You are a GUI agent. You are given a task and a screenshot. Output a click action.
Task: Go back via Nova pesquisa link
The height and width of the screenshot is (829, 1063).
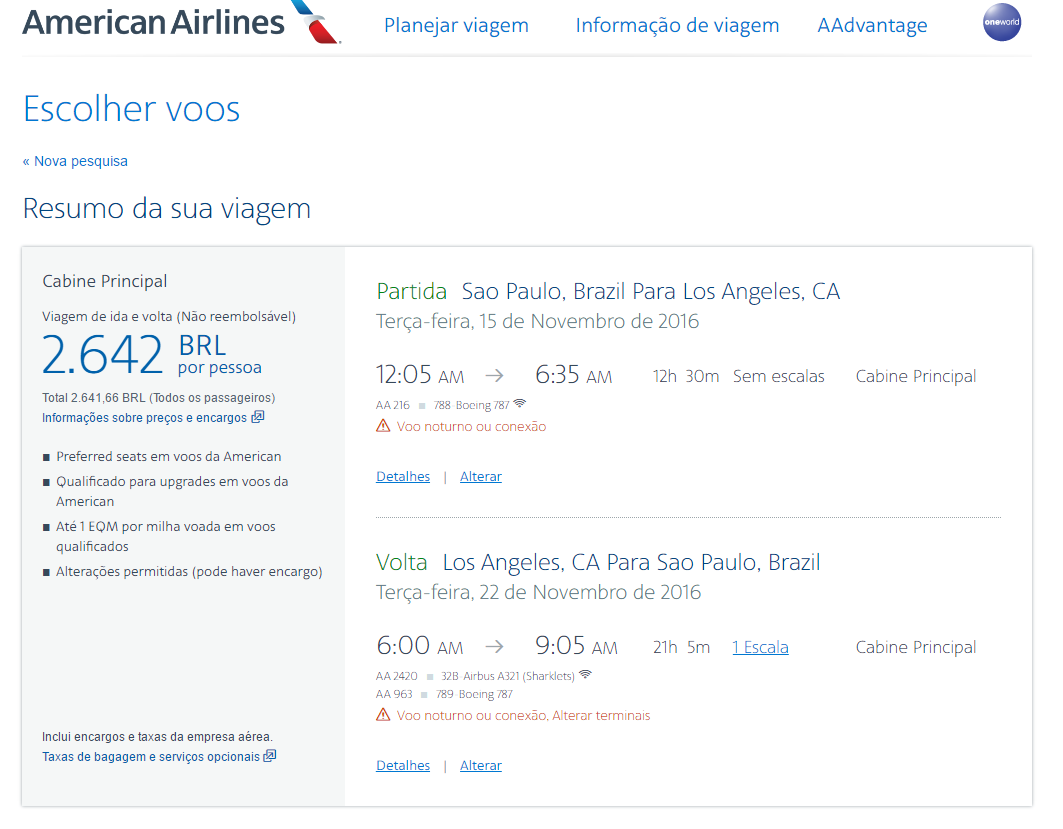click(x=75, y=161)
